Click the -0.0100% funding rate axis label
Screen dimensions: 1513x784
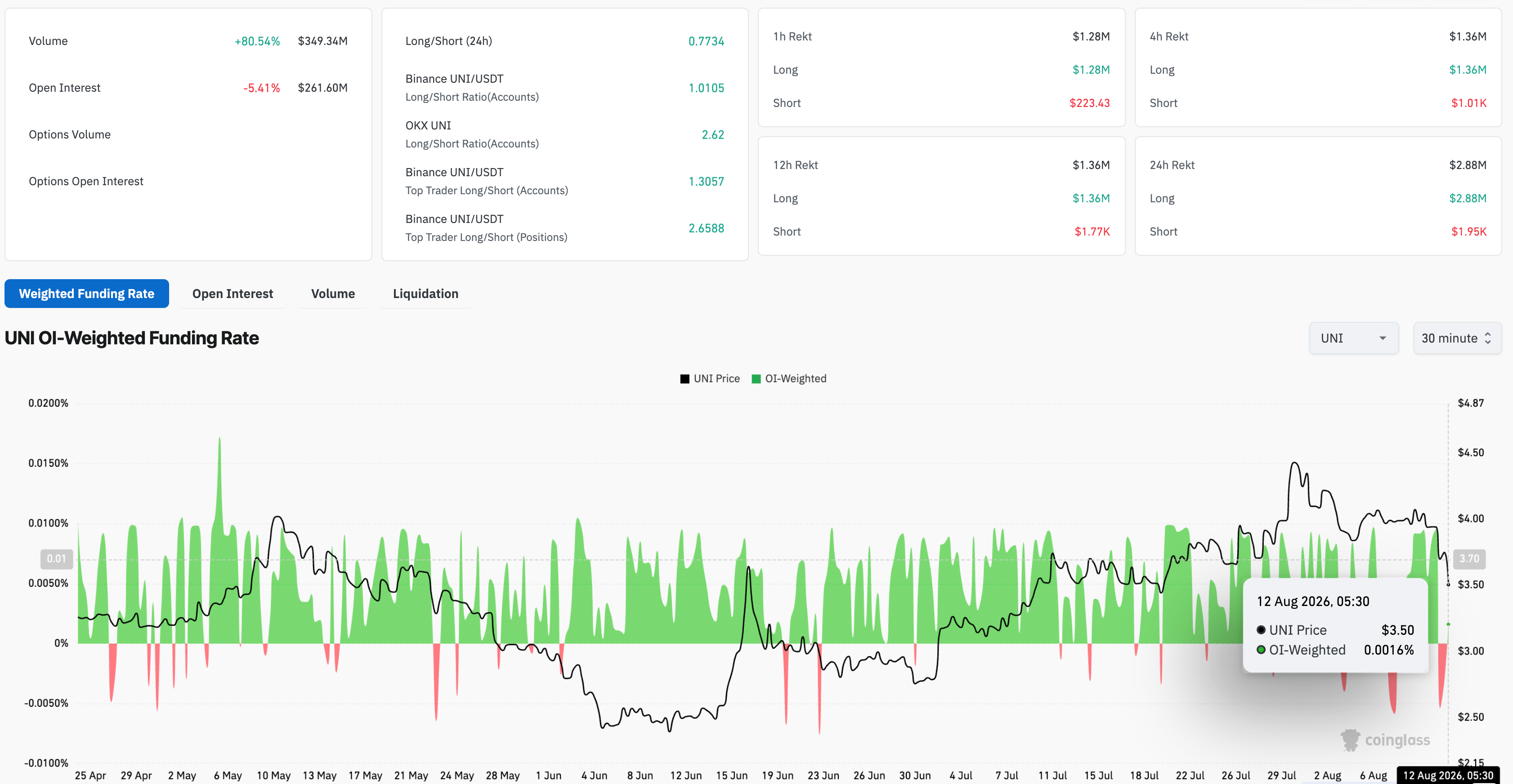(x=46, y=763)
